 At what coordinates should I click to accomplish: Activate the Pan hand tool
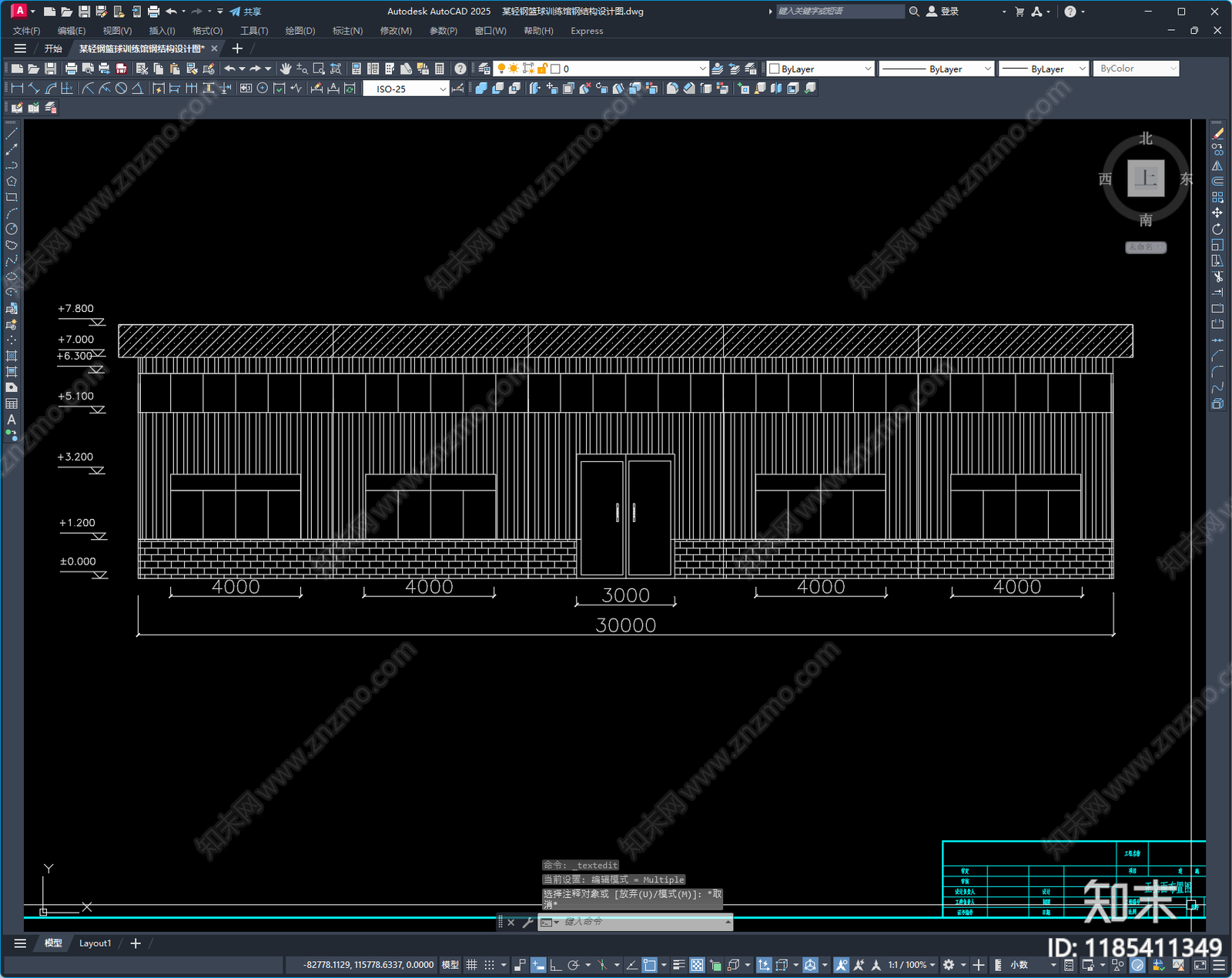click(x=286, y=69)
